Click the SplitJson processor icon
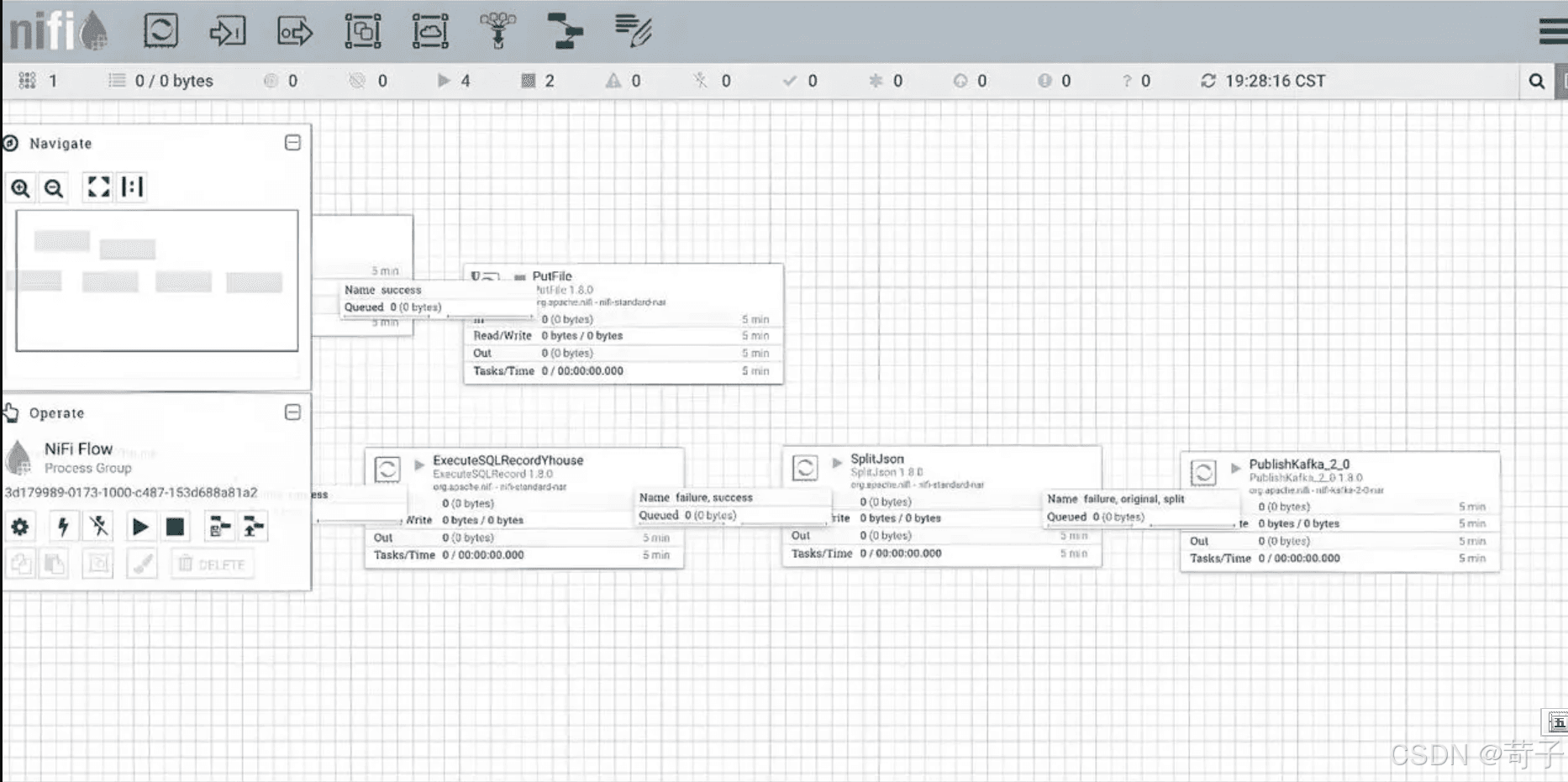 pos(805,467)
